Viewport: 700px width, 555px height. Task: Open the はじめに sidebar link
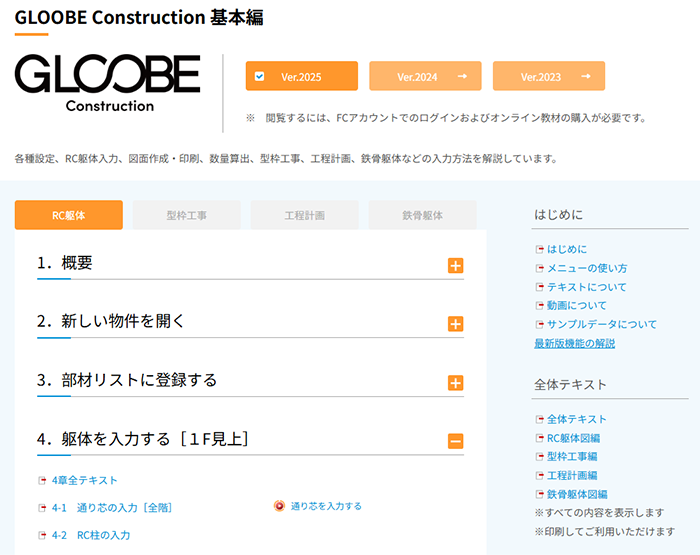pos(567,249)
